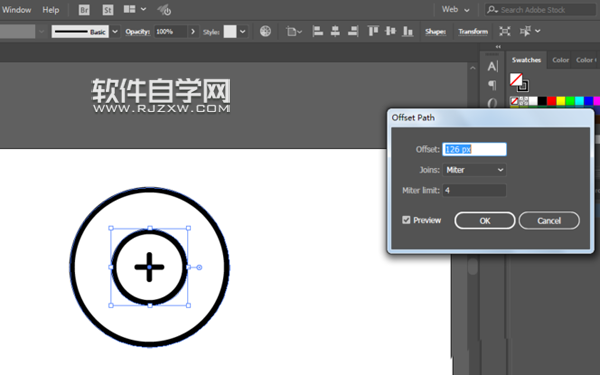Open the graphic Style dropdown arrow
Viewport: 600px width, 375px height.
click(x=243, y=32)
